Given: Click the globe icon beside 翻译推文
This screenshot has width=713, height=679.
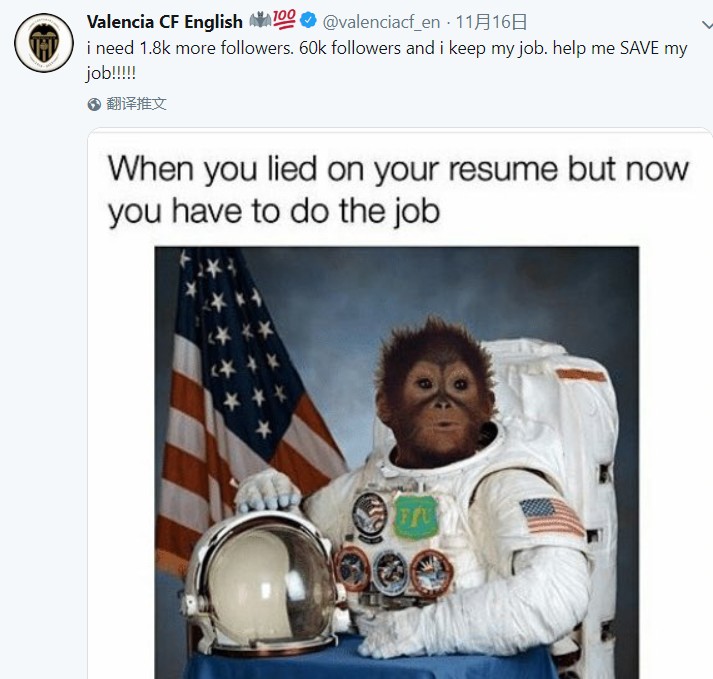Looking at the screenshot, I should point(94,105).
